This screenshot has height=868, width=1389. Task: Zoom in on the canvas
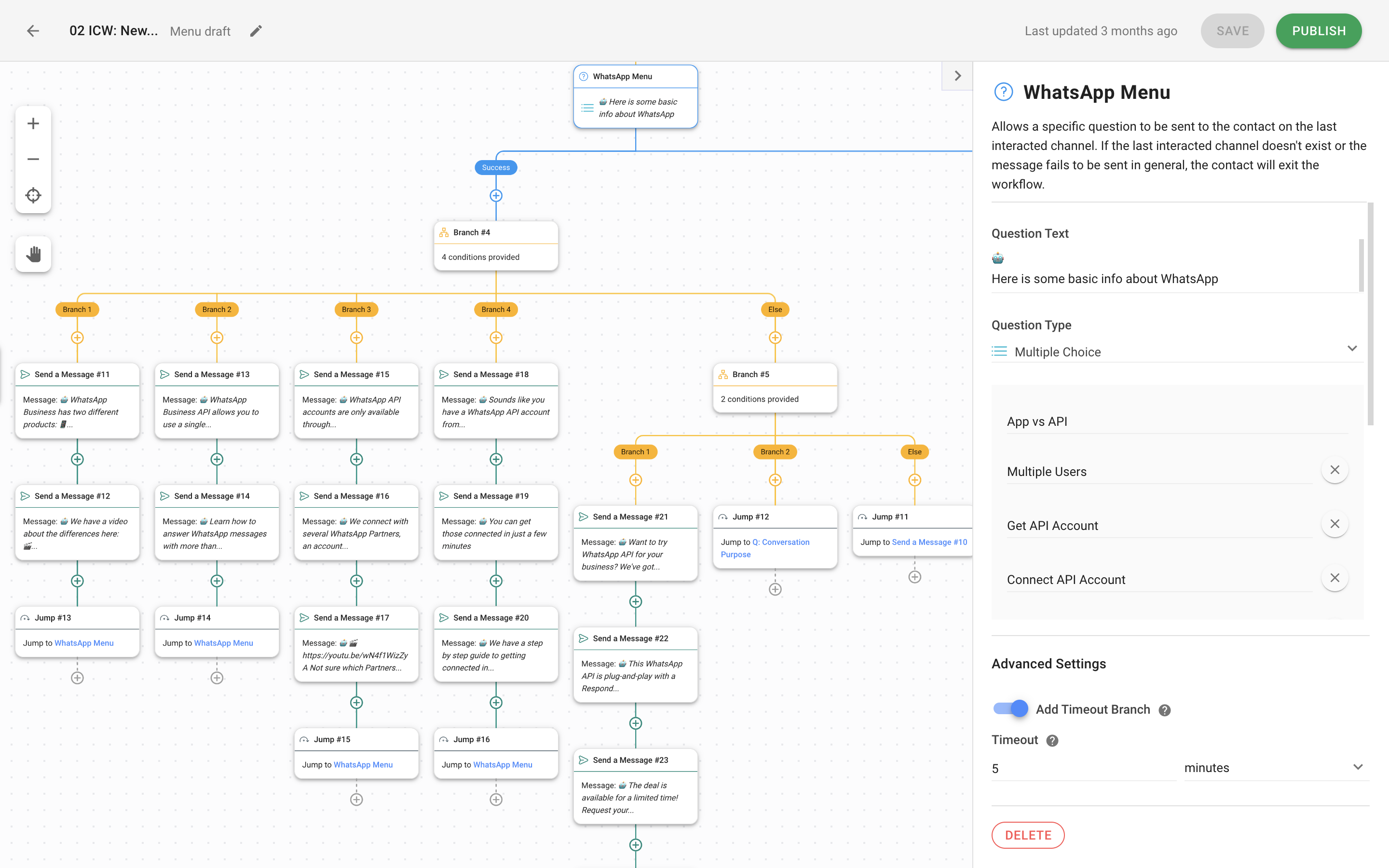tap(33, 123)
